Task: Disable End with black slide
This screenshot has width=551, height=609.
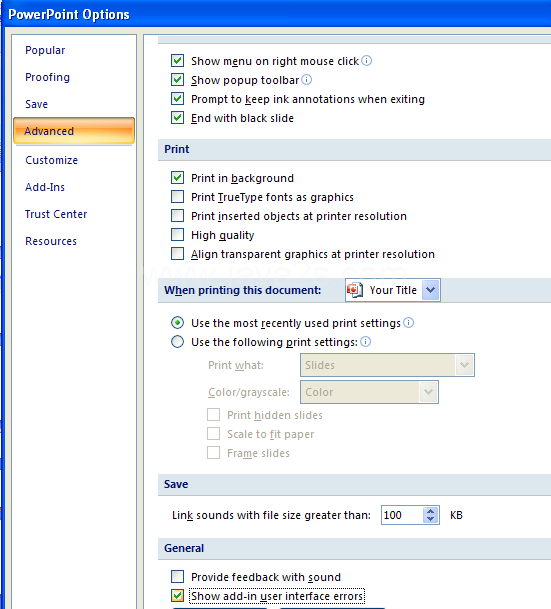Action: 177,118
